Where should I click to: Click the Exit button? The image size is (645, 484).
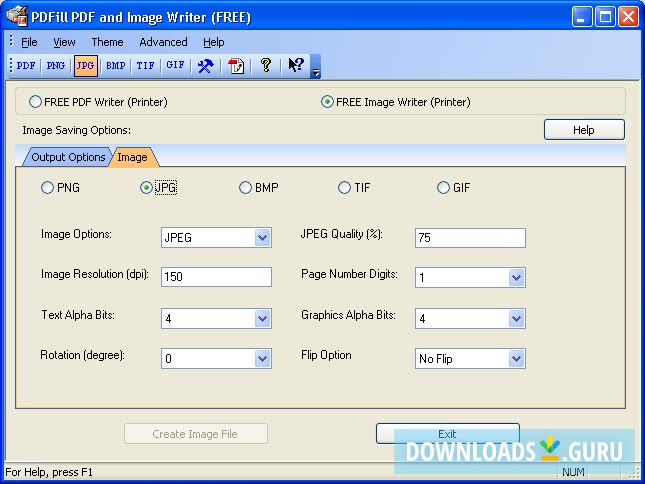coord(448,434)
